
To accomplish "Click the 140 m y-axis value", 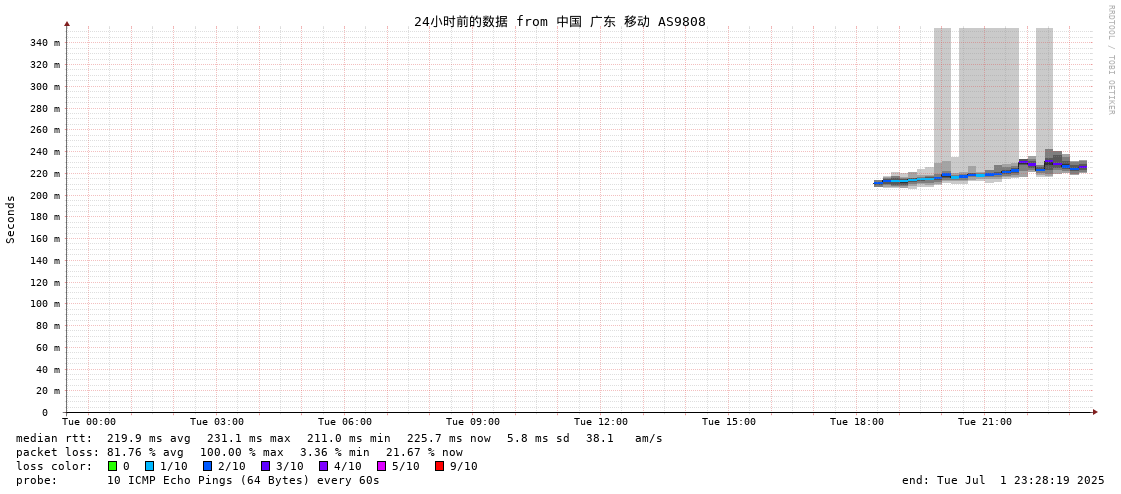I will click(45, 260).
